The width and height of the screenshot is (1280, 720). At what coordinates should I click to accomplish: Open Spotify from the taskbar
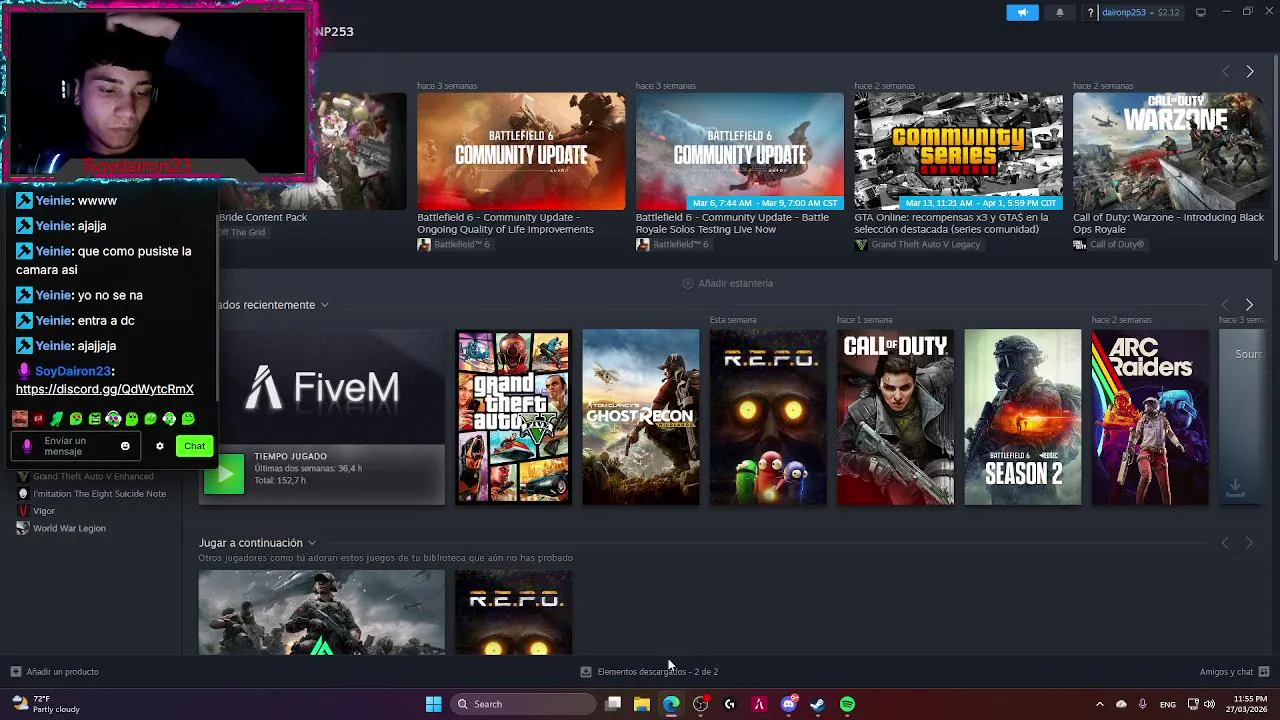click(x=847, y=704)
